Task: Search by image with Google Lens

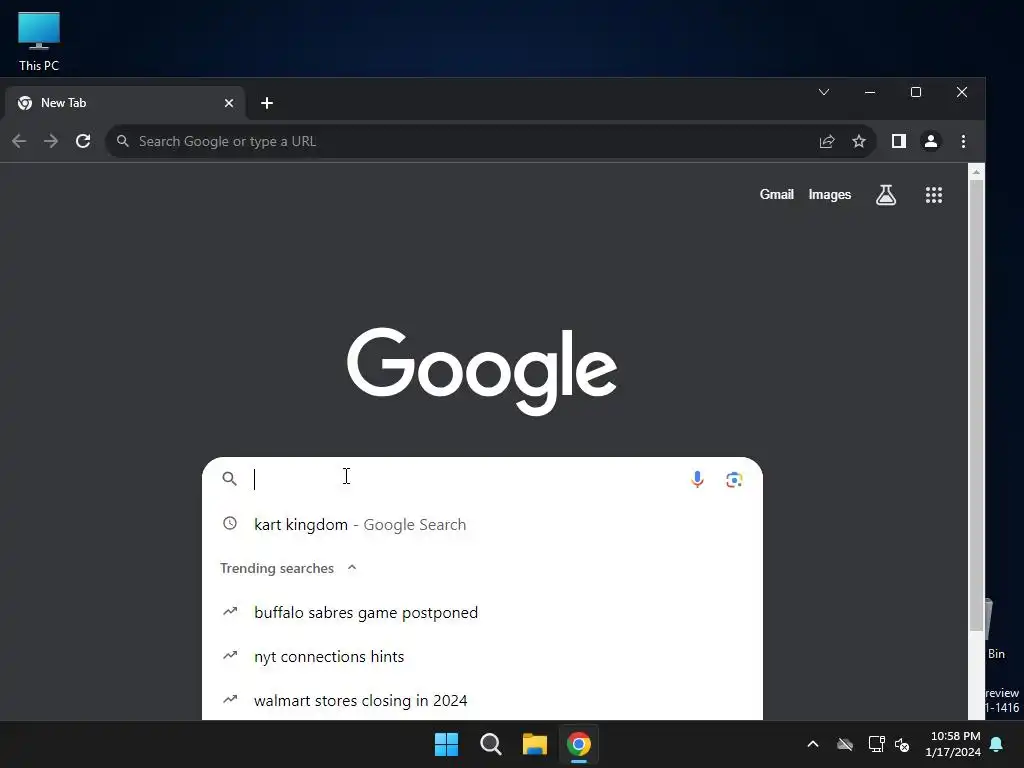Action: pos(734,479)
